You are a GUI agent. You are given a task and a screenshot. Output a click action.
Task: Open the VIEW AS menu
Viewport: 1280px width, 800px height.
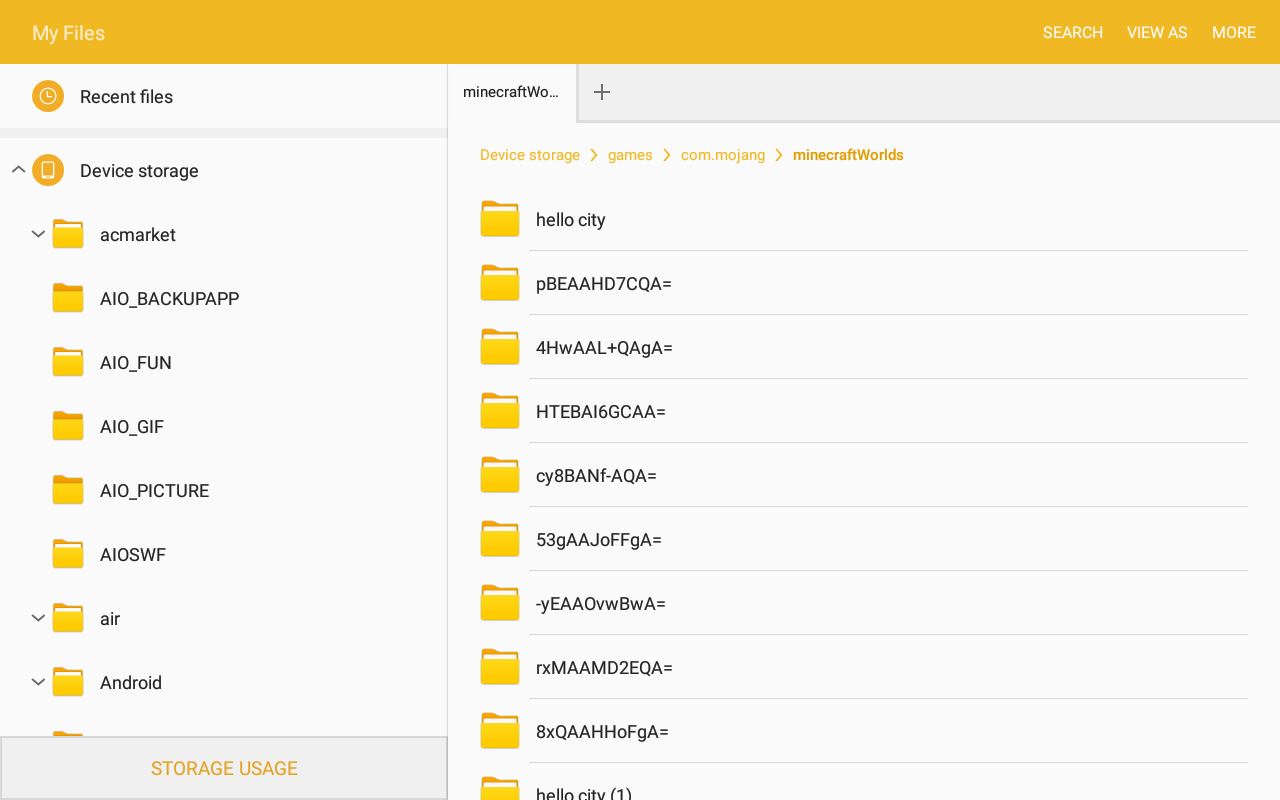click(1157, 32)
